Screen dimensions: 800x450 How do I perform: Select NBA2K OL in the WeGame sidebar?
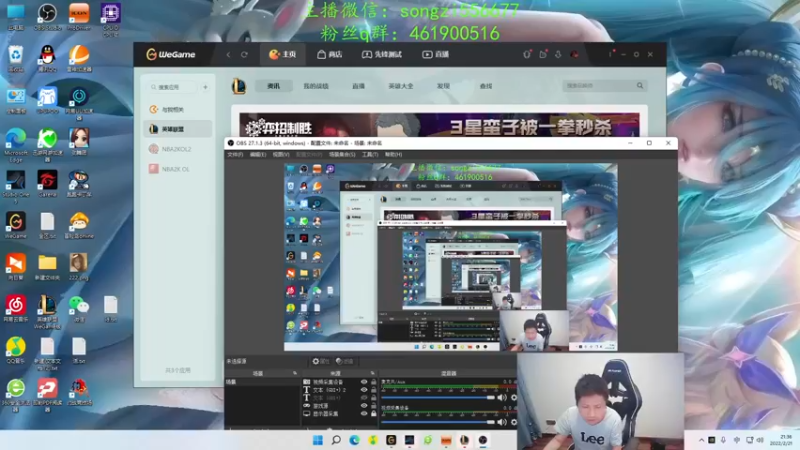pos(178,169)
